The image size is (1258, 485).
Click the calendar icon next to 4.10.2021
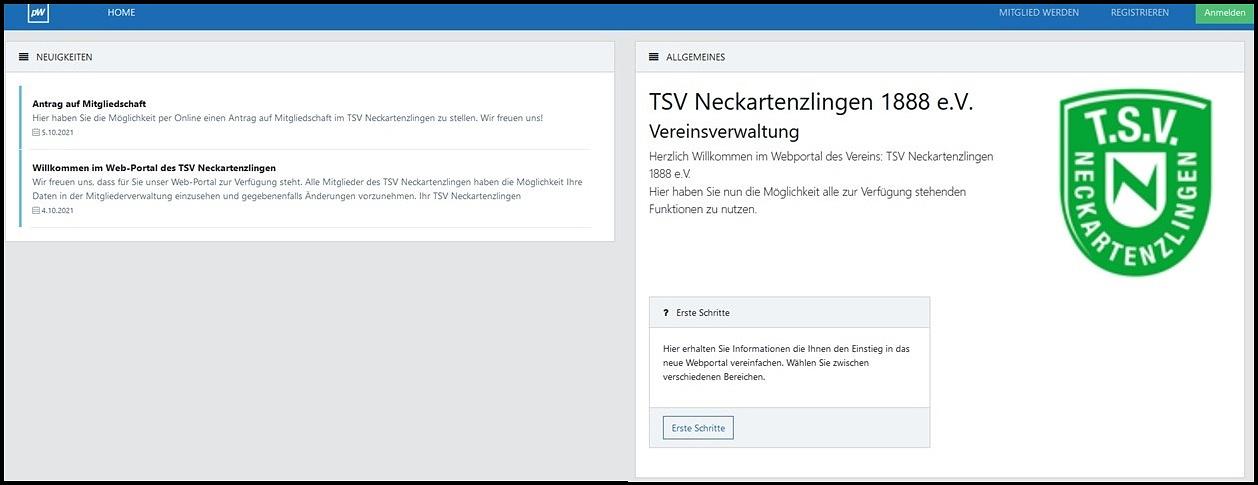point(36,210)
